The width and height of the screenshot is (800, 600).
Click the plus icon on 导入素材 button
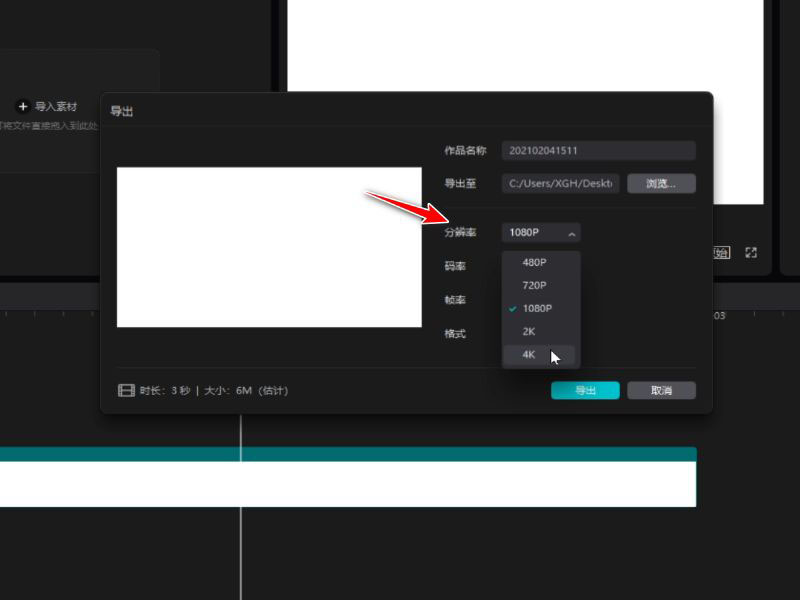pos(23,105)
